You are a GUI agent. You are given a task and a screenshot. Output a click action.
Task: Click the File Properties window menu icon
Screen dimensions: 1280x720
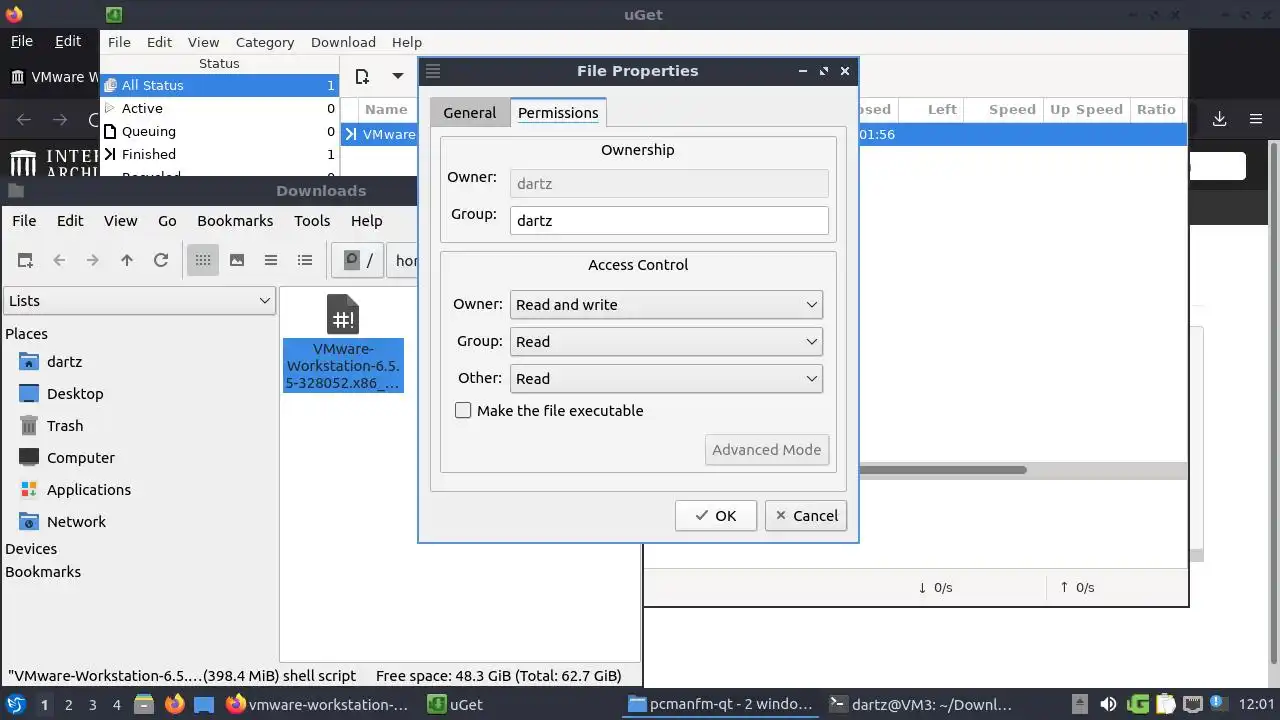(433, 71)
